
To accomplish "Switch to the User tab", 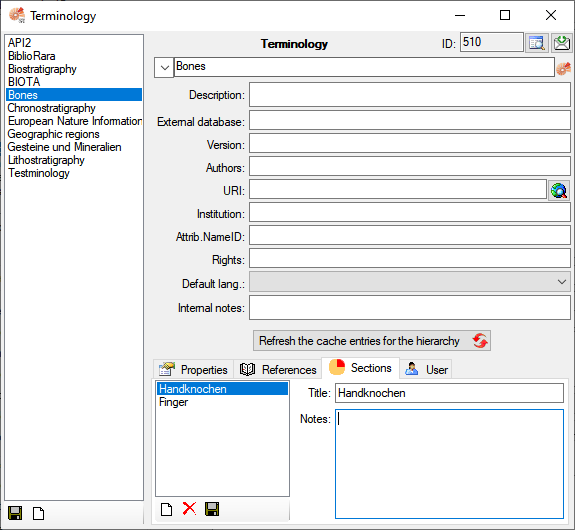I will tap(426, 369).
